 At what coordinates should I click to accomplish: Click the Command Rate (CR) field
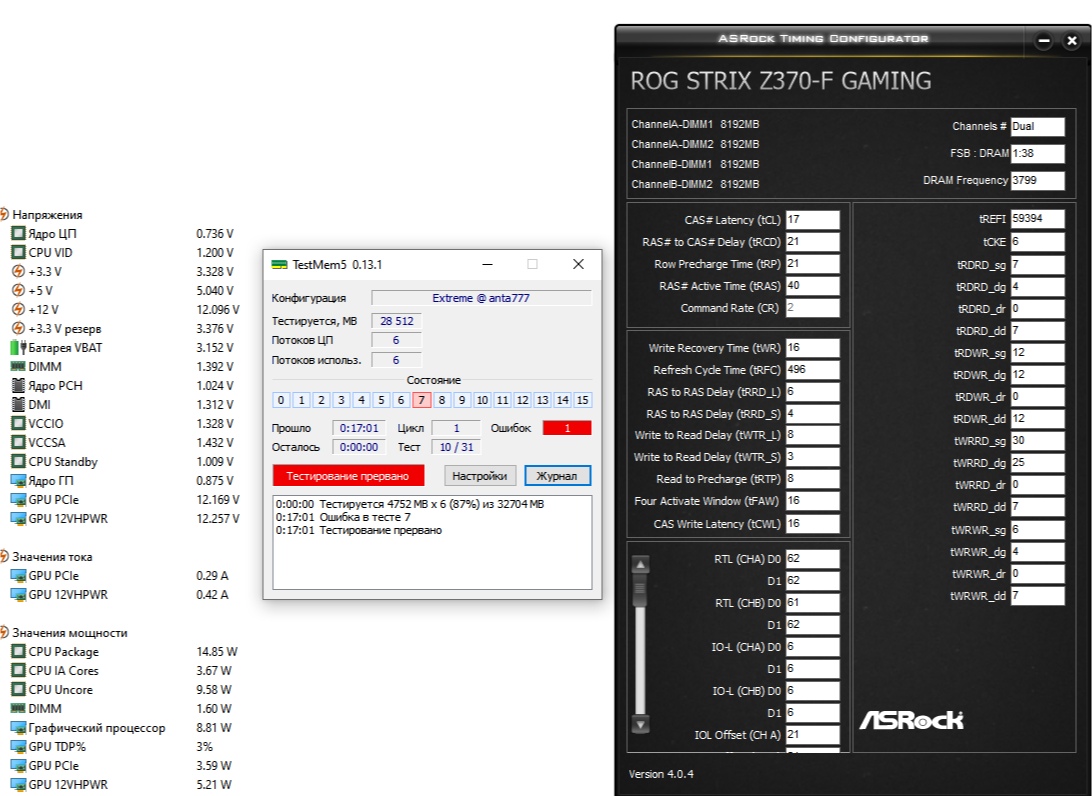(x=813, y=308)
